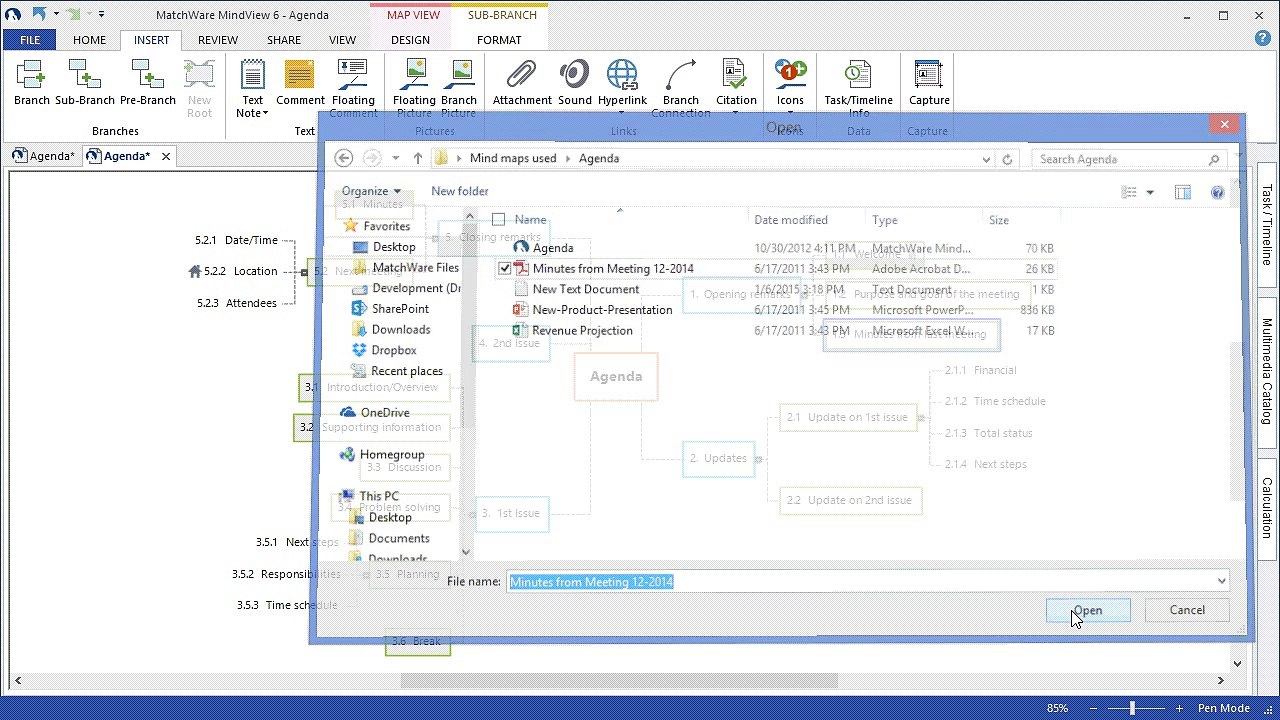Switch to the HOME ribbon tab
Image resolution: width=1280 pixels, height=720 pixels.
click(89, 40)
